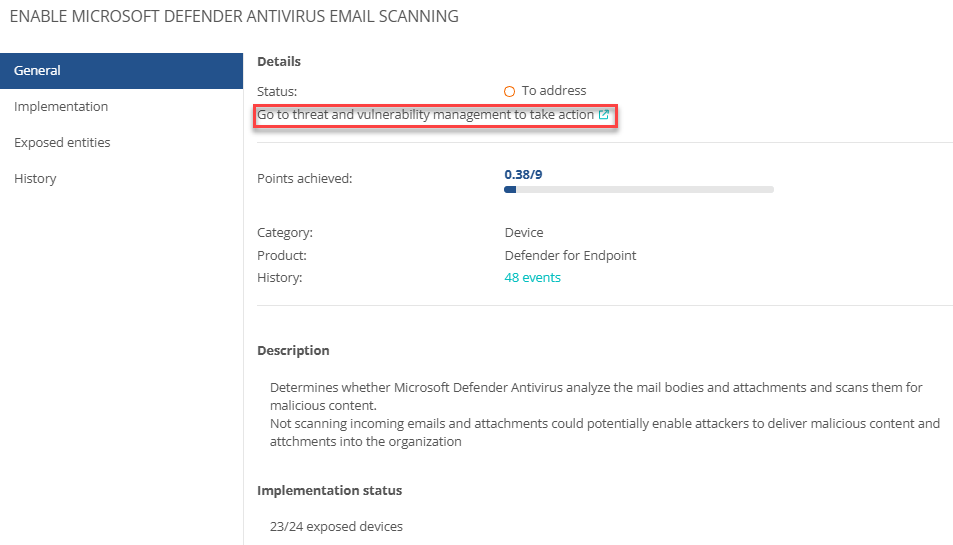Screen dimensions: 953x545
Task: Open the 48 events history link
Action: 532,278
